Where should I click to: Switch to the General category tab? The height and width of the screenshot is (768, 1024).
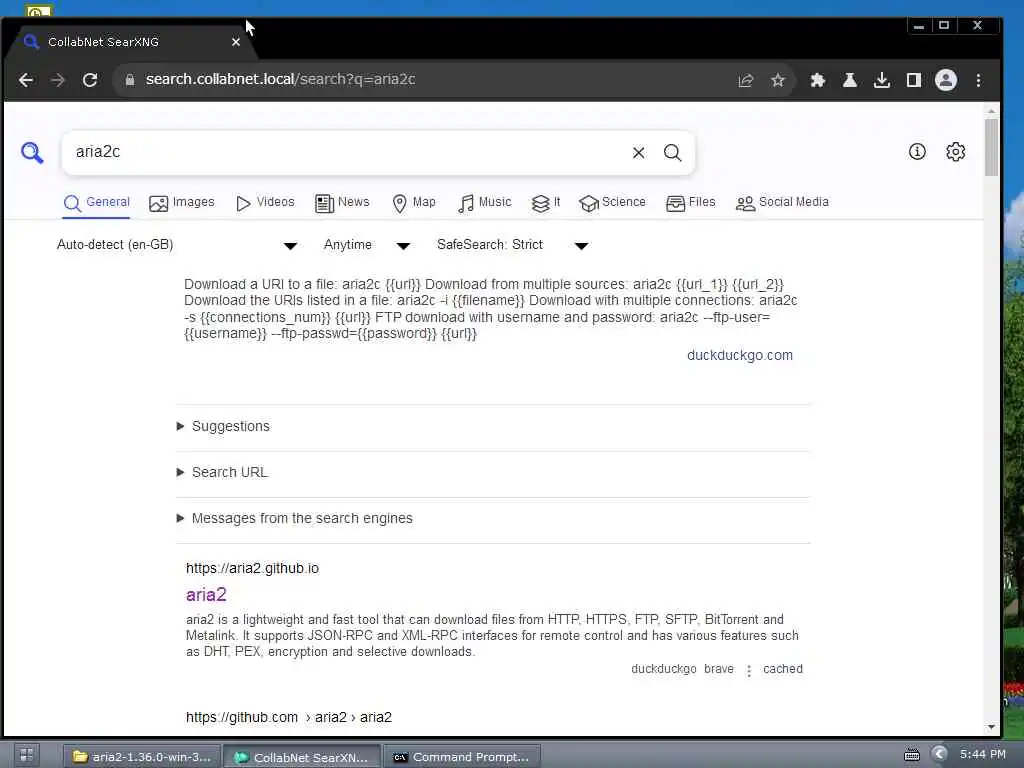click(x=97, y=202)
